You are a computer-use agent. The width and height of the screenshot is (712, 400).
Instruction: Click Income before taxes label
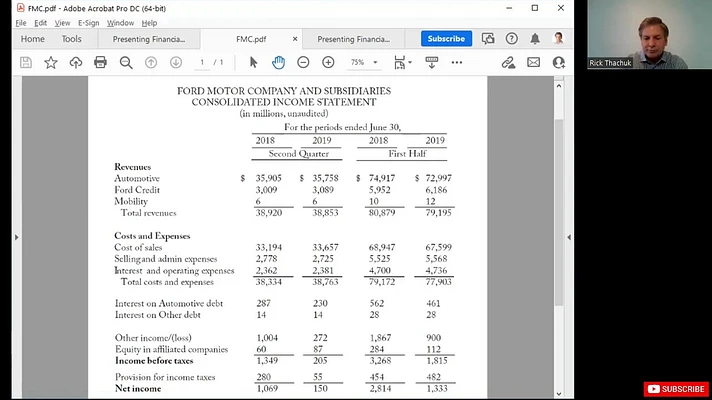click(x=154, y=361)
